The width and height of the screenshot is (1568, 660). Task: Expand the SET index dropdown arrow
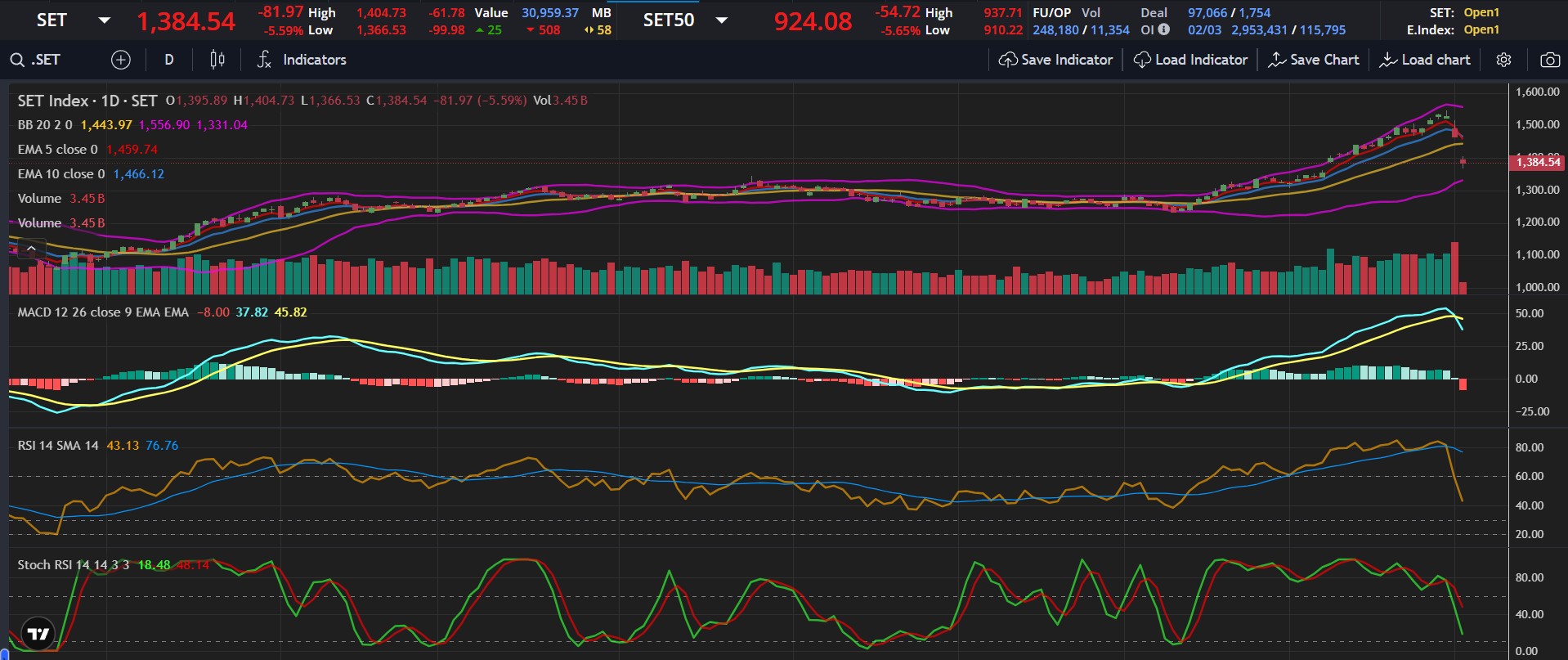(x=104, y=20)
